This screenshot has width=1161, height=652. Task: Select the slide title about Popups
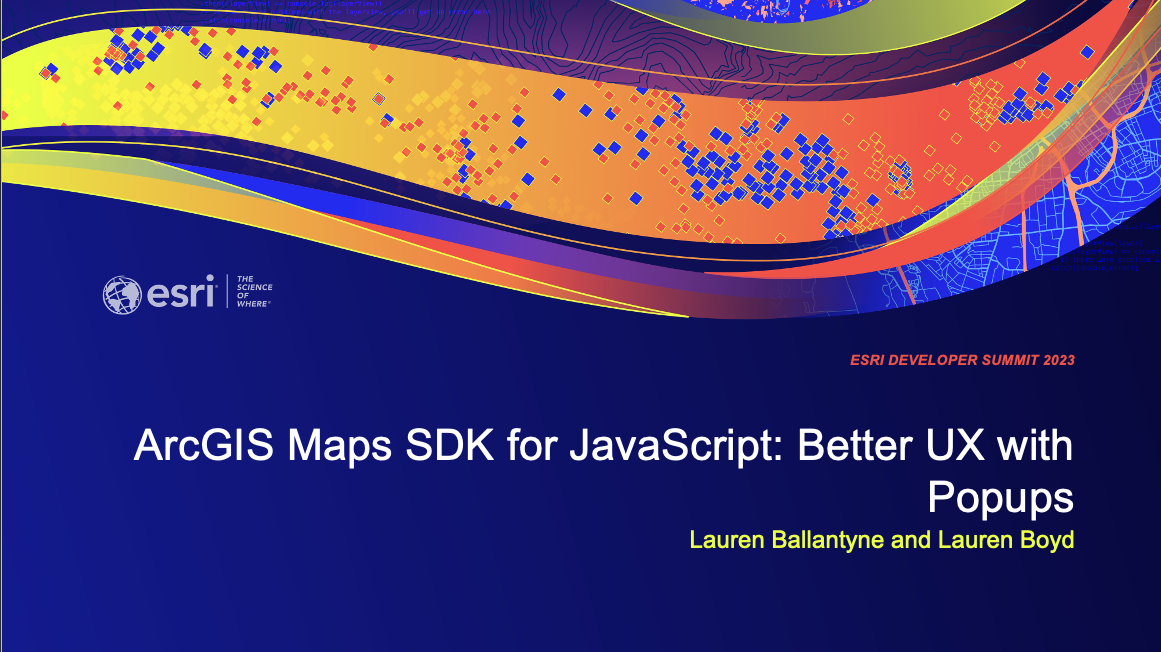[600, 448]
